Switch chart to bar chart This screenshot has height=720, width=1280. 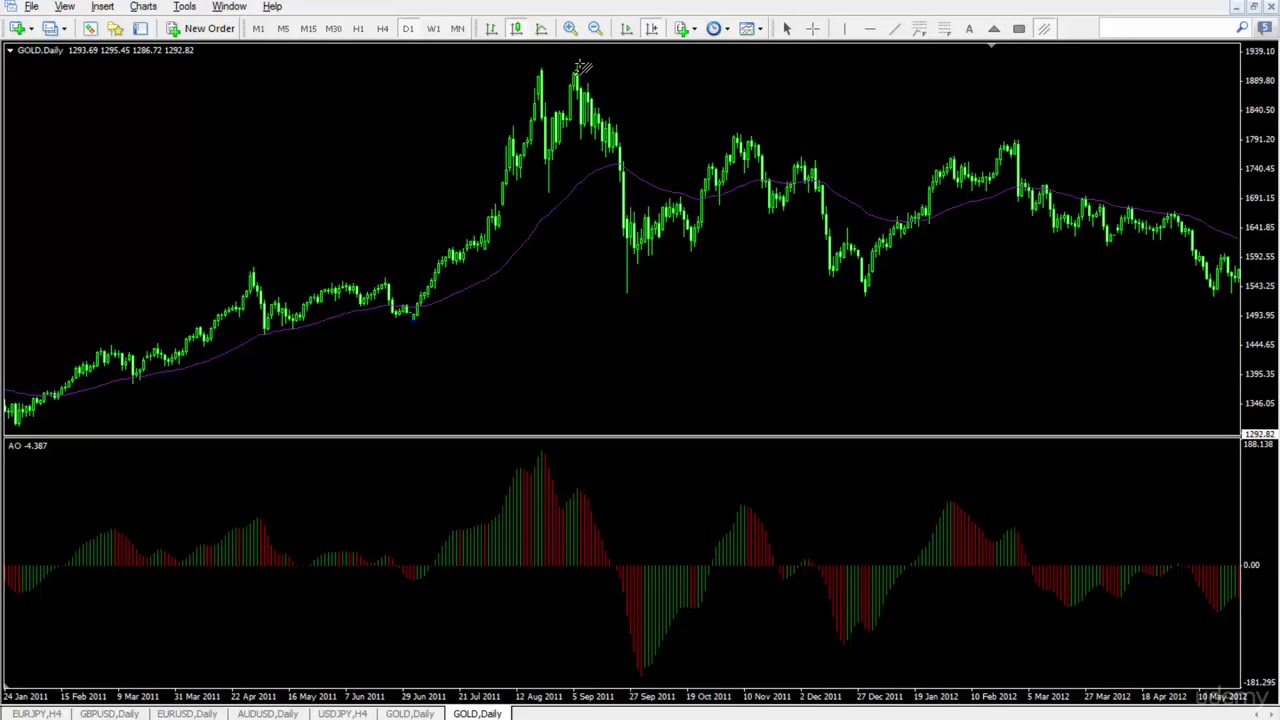coord(491,29)
